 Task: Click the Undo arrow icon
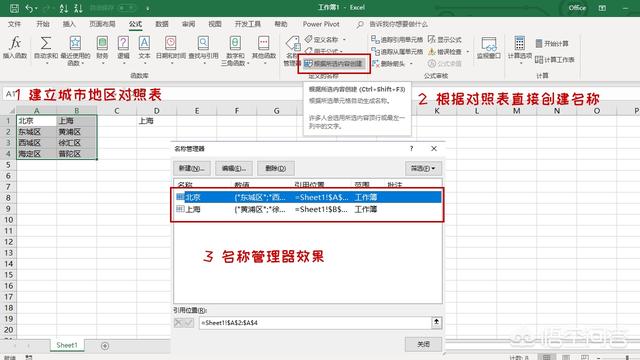[29, 8]
